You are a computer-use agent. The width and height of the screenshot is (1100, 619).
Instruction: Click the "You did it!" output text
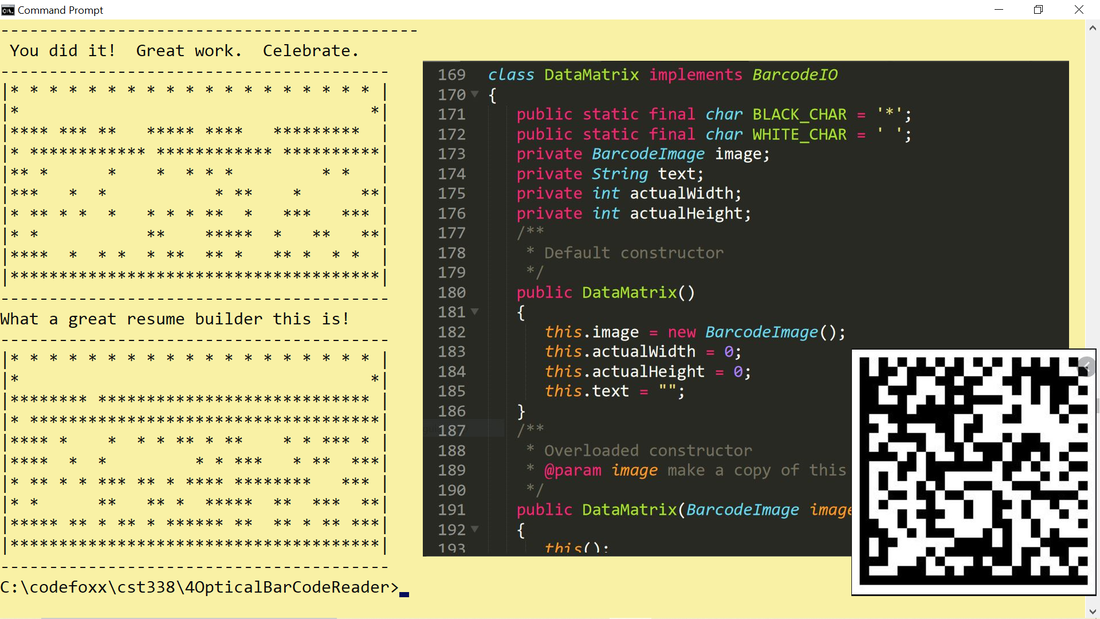pos(63,50)
